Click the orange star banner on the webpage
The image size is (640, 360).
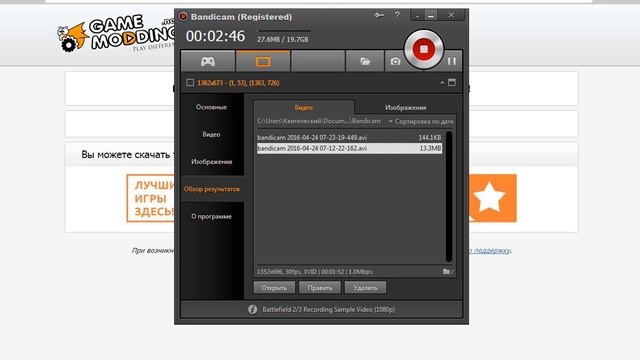tap(492, 198)
